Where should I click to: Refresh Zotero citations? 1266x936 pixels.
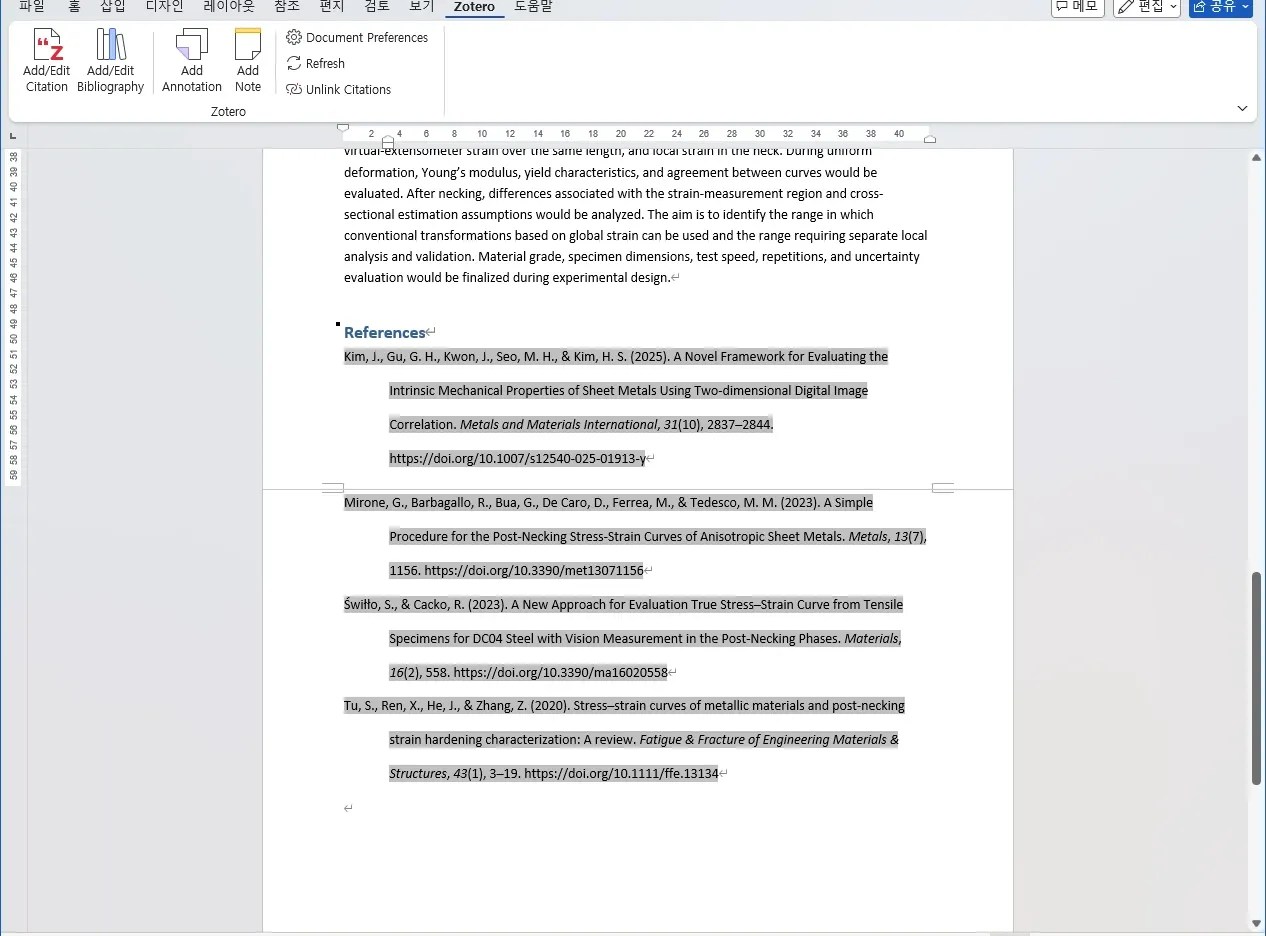[x=316, y=63]
